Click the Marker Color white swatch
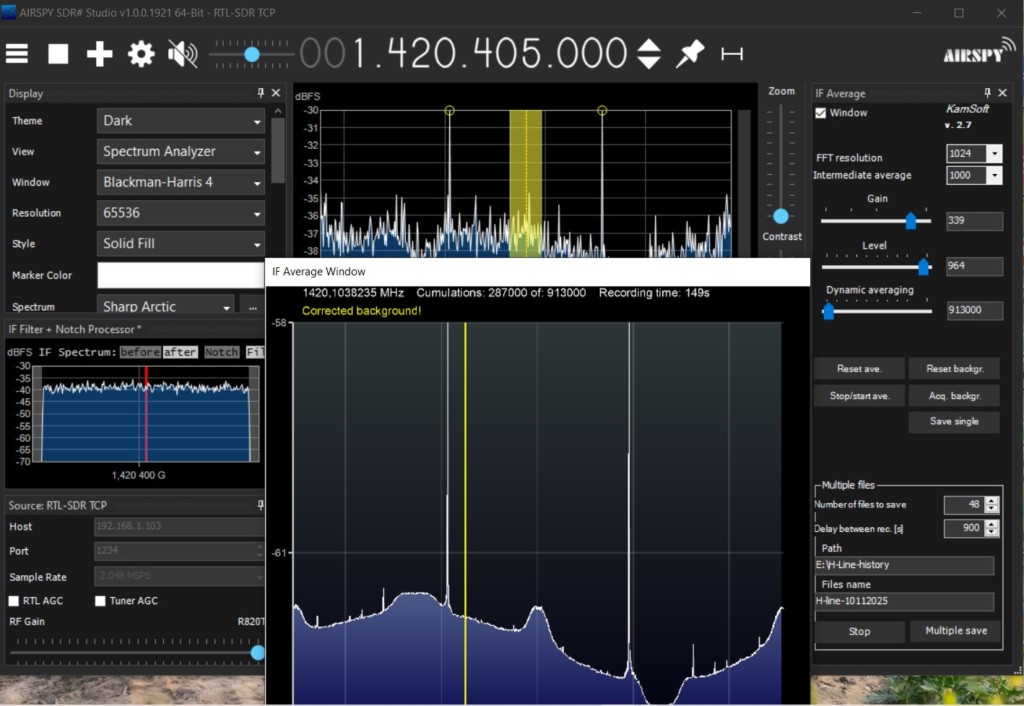The image size is (1024, 706). click(x=181, y=275)
